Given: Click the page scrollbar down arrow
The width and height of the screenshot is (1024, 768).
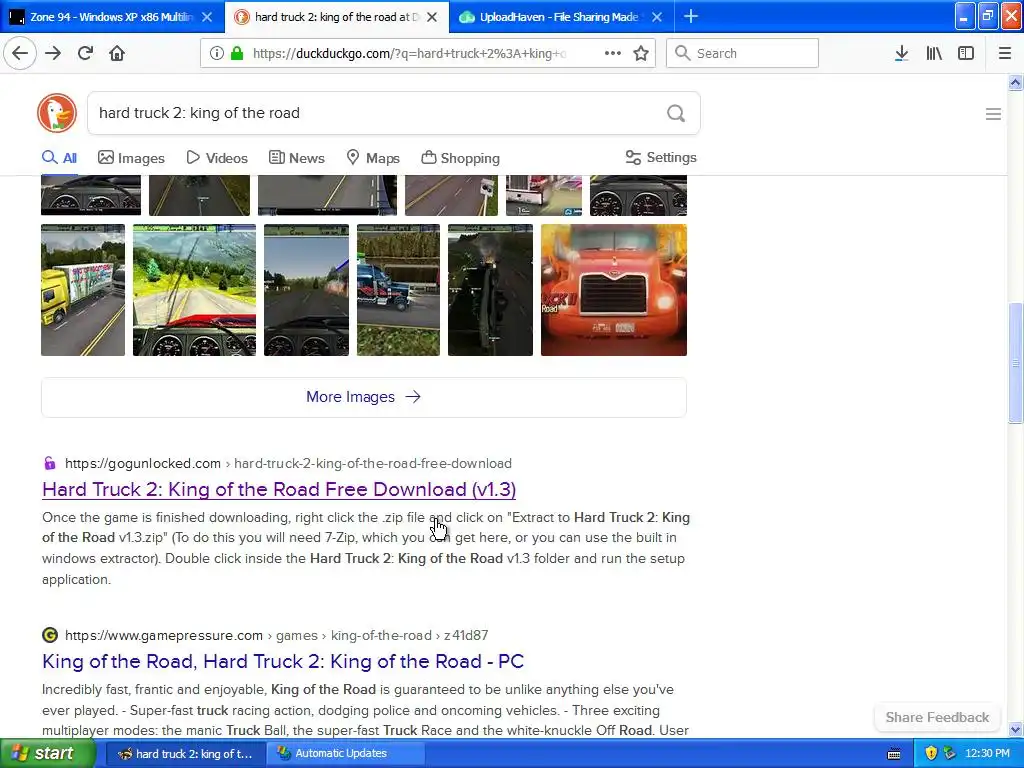Looking at the screenshot, I should coord(1015,729).
